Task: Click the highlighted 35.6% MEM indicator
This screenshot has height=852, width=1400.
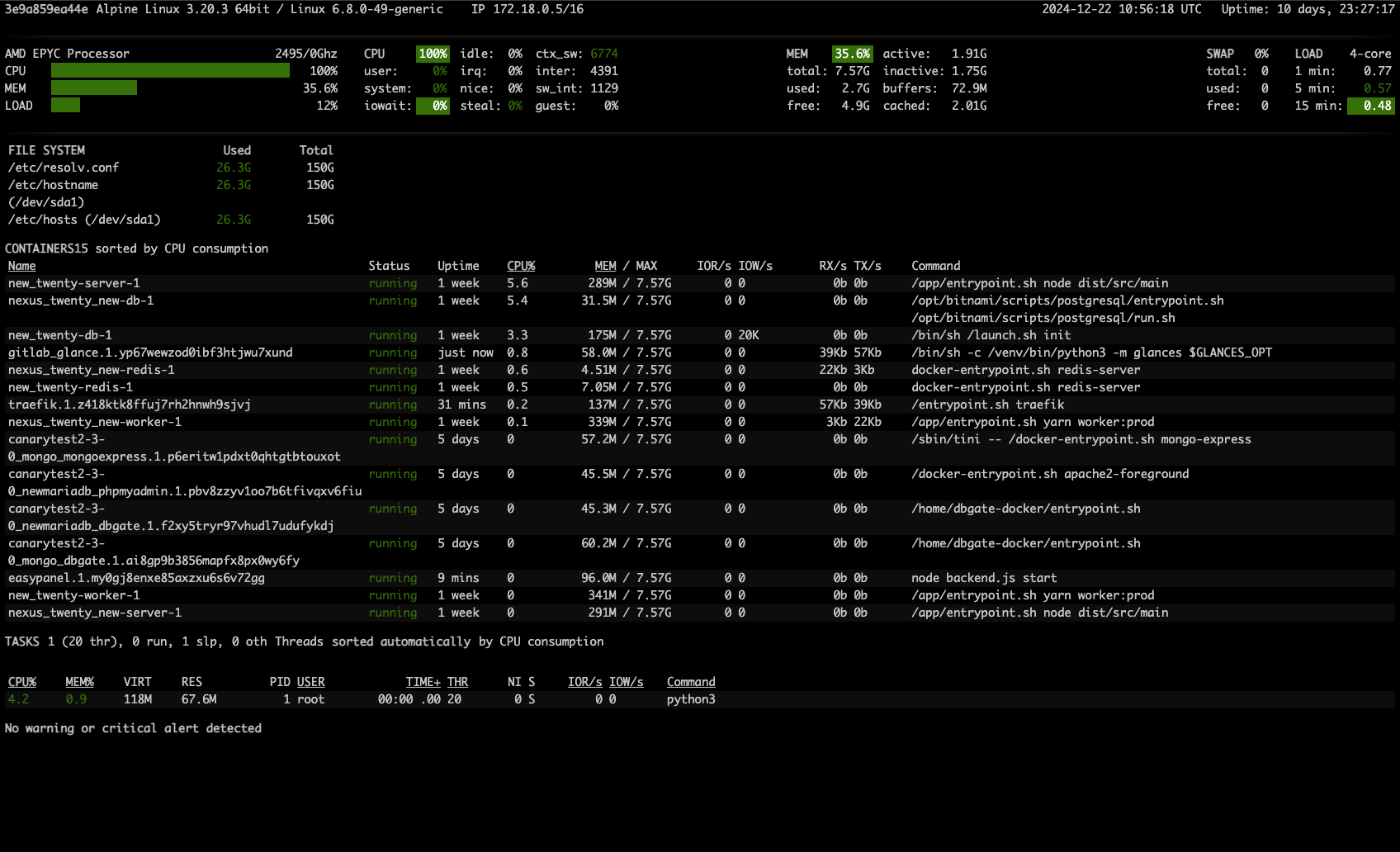Action: (x=851, y=53)
